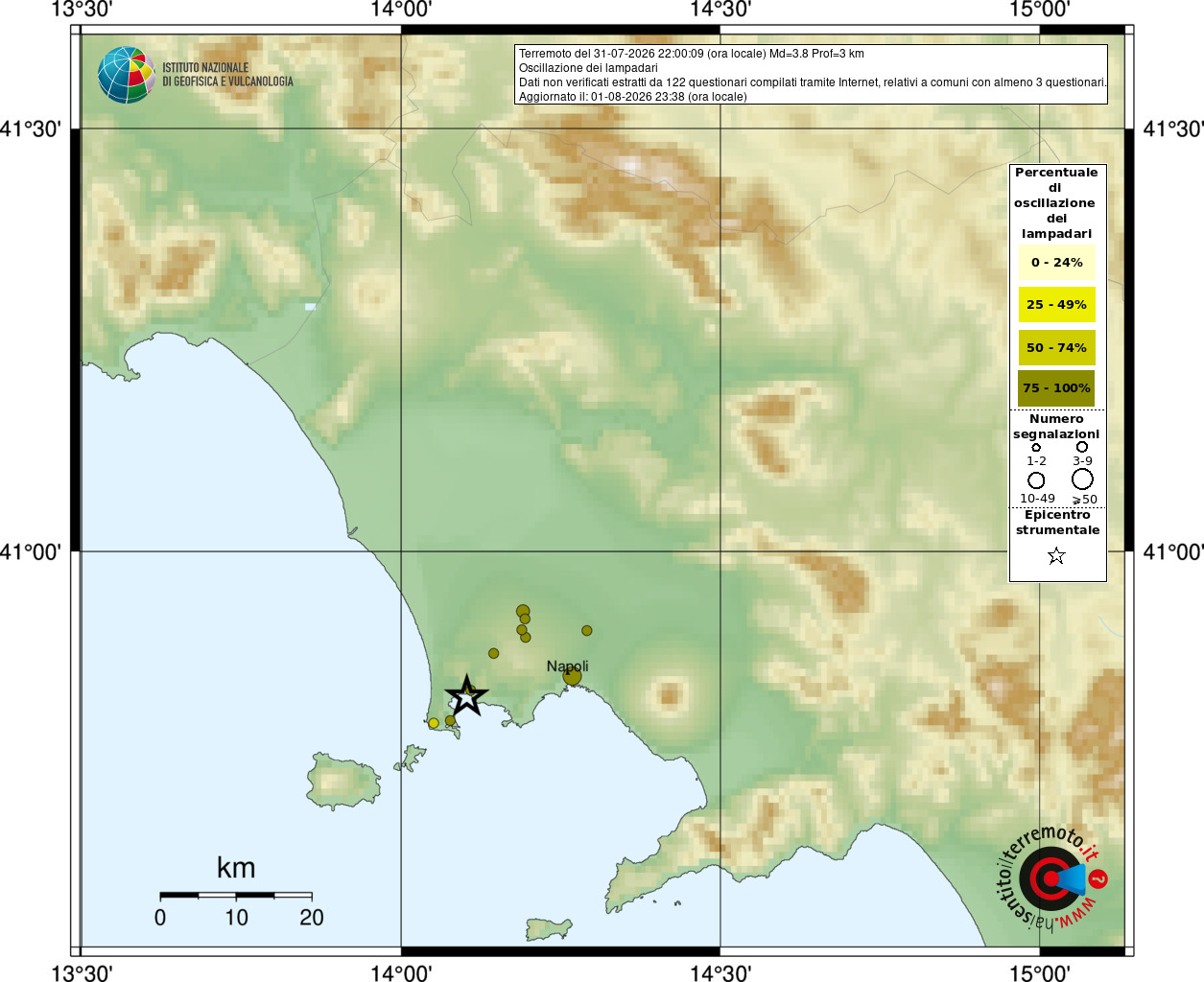Click the 14°30' longitude label at the top
Image resolution: width=1204 pixels, height=982 pixels.
click(720, 10)
